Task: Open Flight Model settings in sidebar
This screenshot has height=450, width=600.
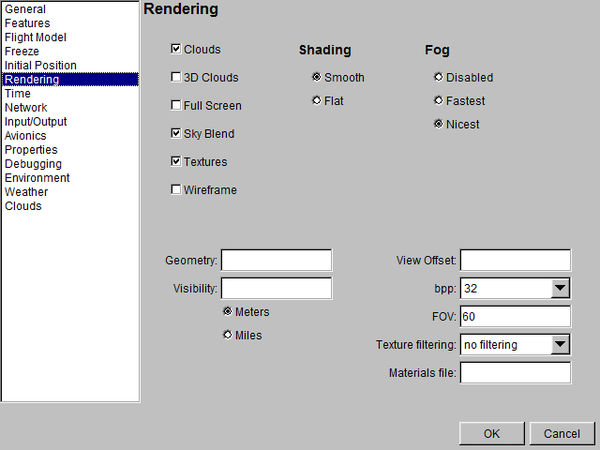Action: coord(38,38)
